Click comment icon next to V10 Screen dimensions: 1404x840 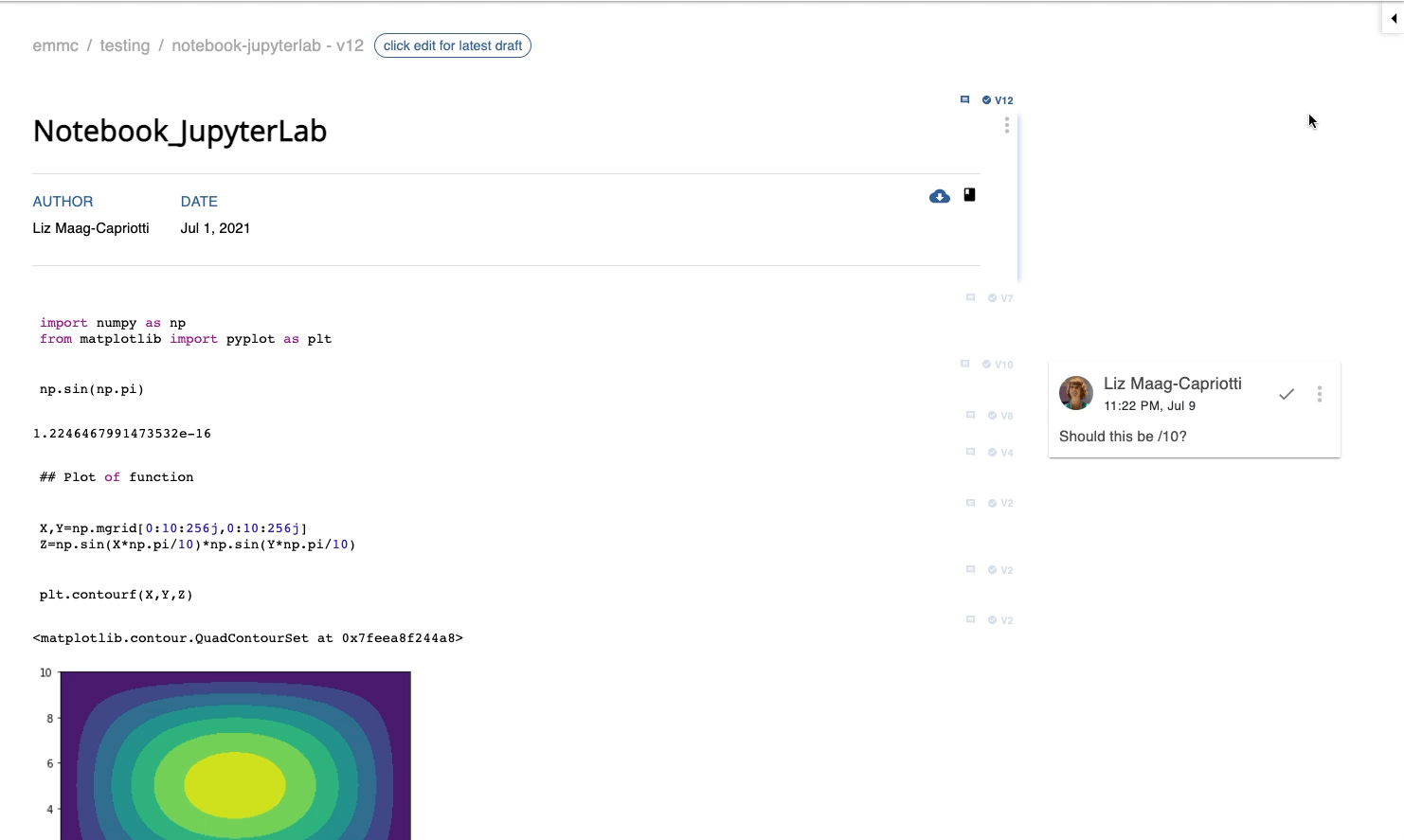[x=964, y=364]
